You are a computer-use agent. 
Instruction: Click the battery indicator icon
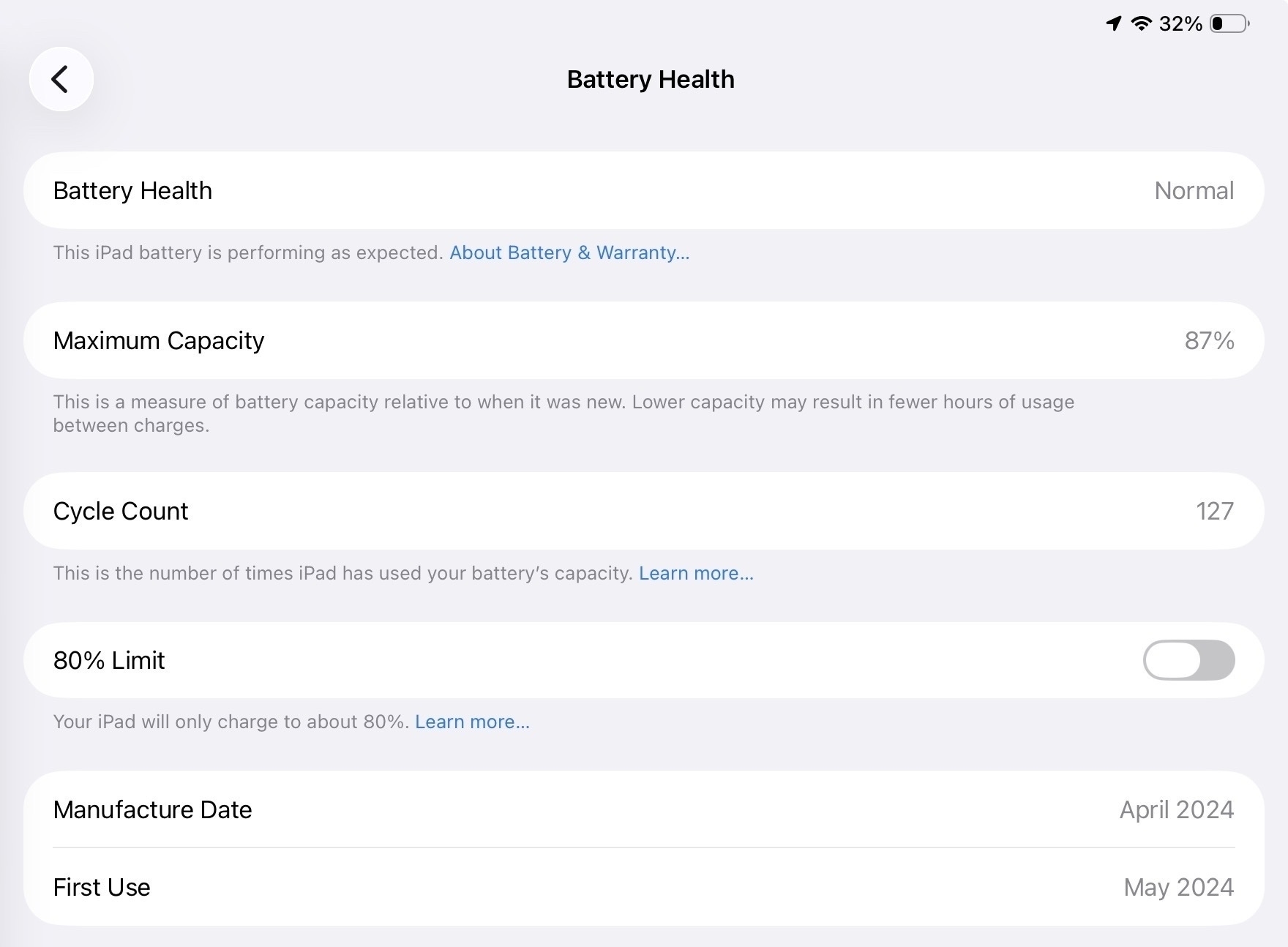tap(1229, 23)
